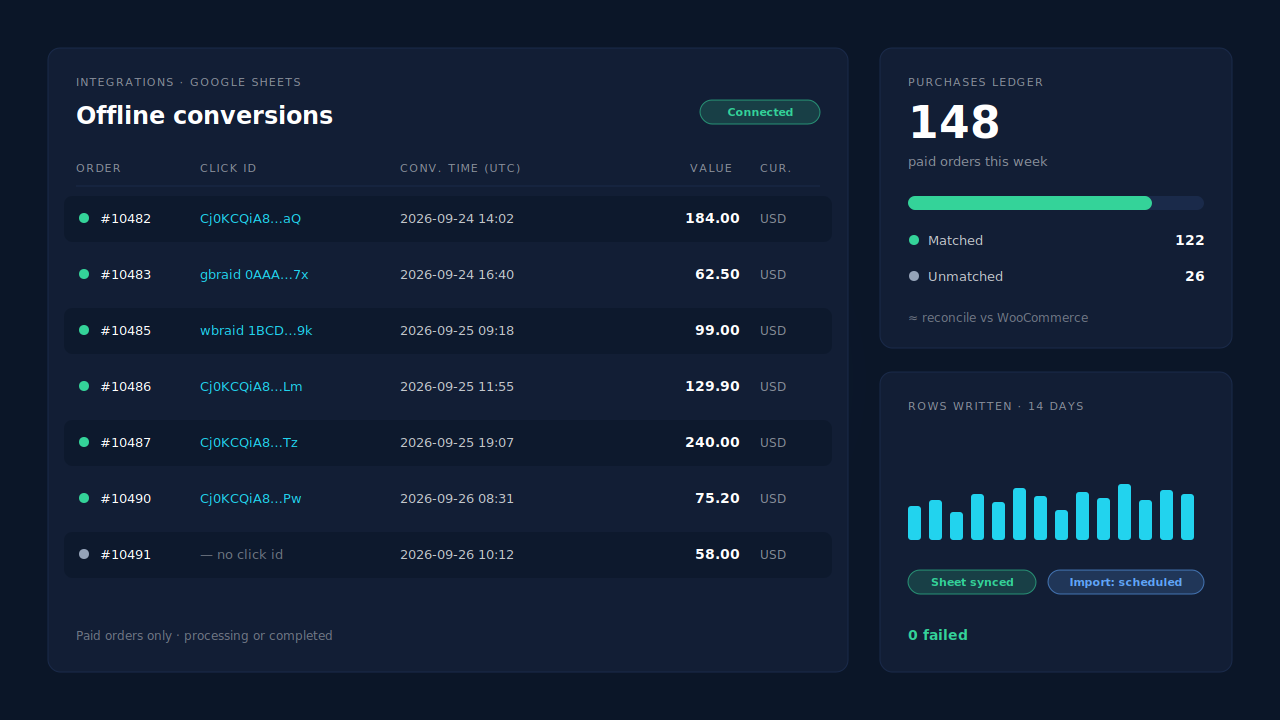Image resolution: width=1280 pixels, height=720 pixels.
Task: Click conversion time 2026-09-24 16:40
Action: coord(457,274)
